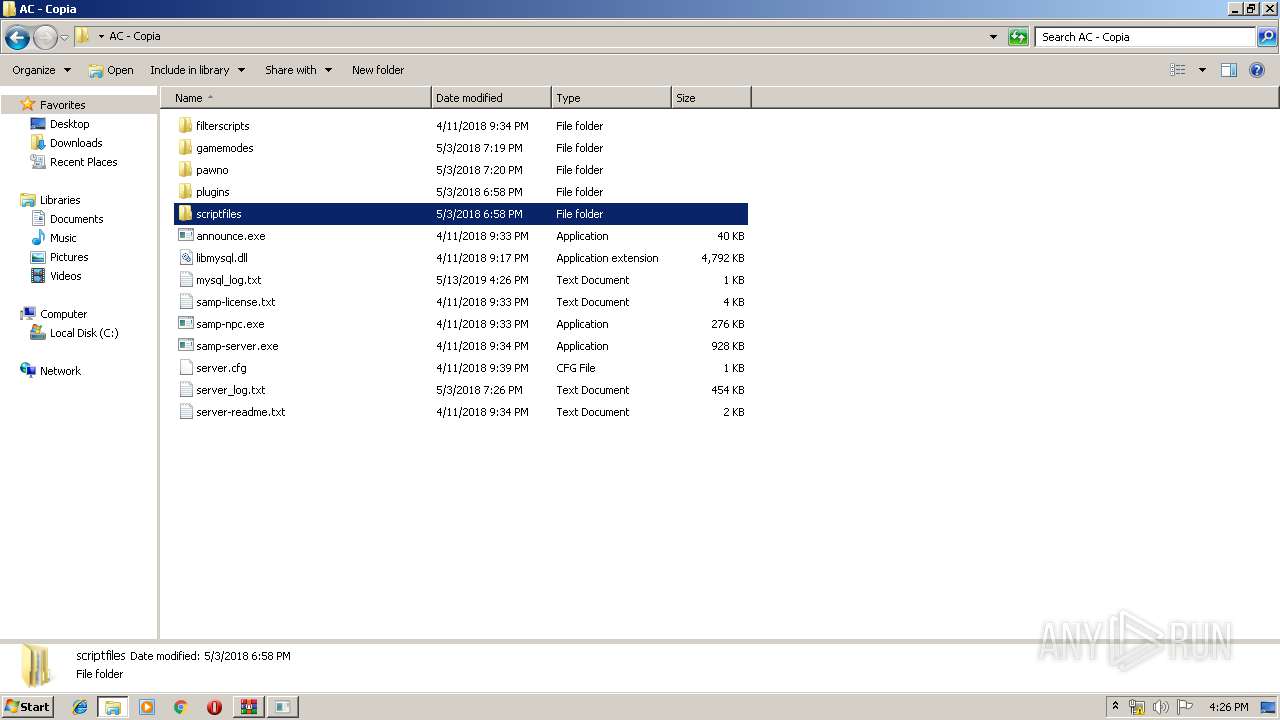Select samp-server.exe application icon
Viewport: 1280px width, 720px height.
[x=185, y=346]
